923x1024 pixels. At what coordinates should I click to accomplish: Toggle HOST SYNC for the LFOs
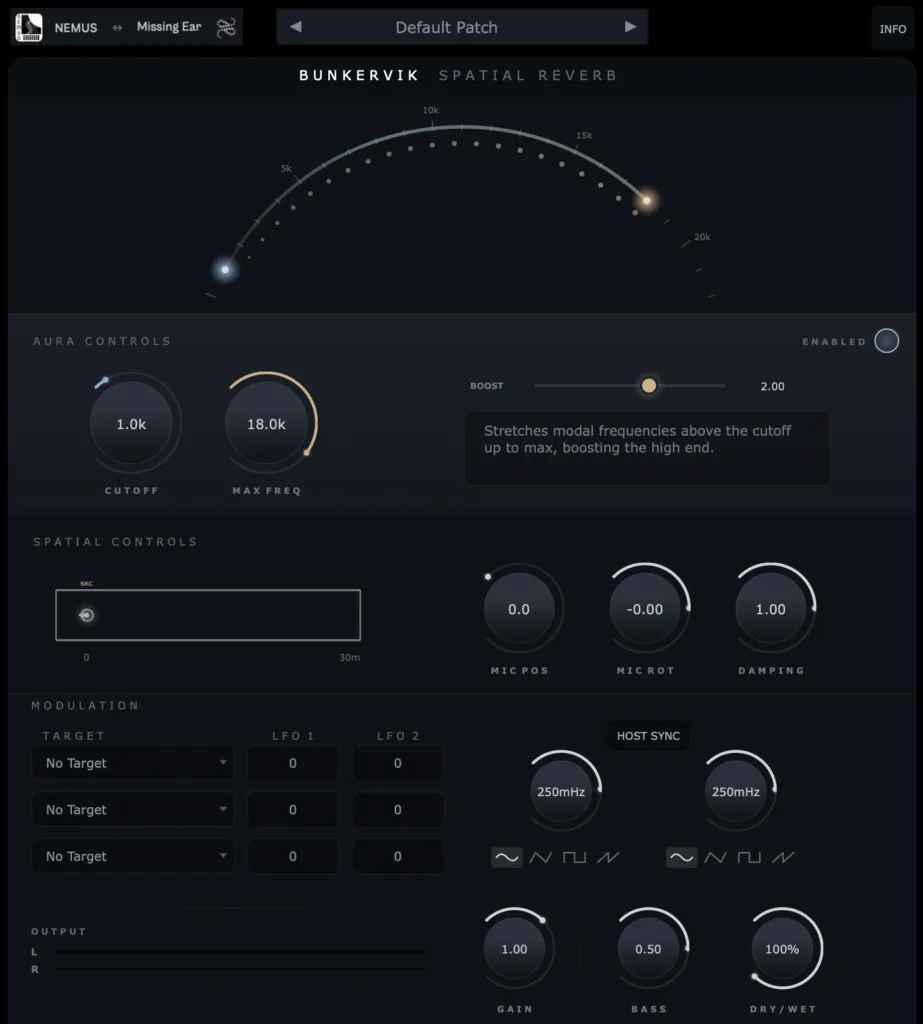[648, 736]
